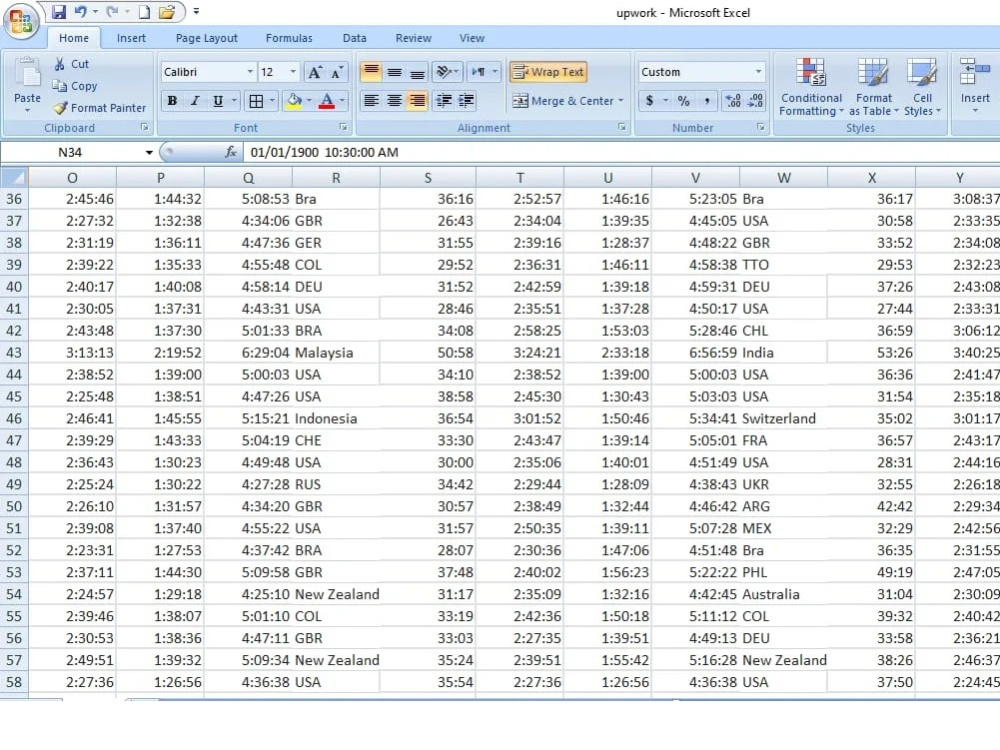
Task: Increase the font size
Action: 314,72
